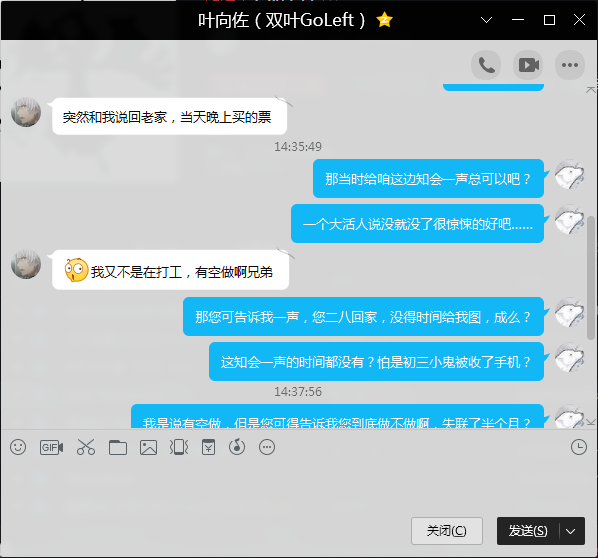
Task: Click the message 那您可告诉我一声，您二八回家
Action: (363, 317)
